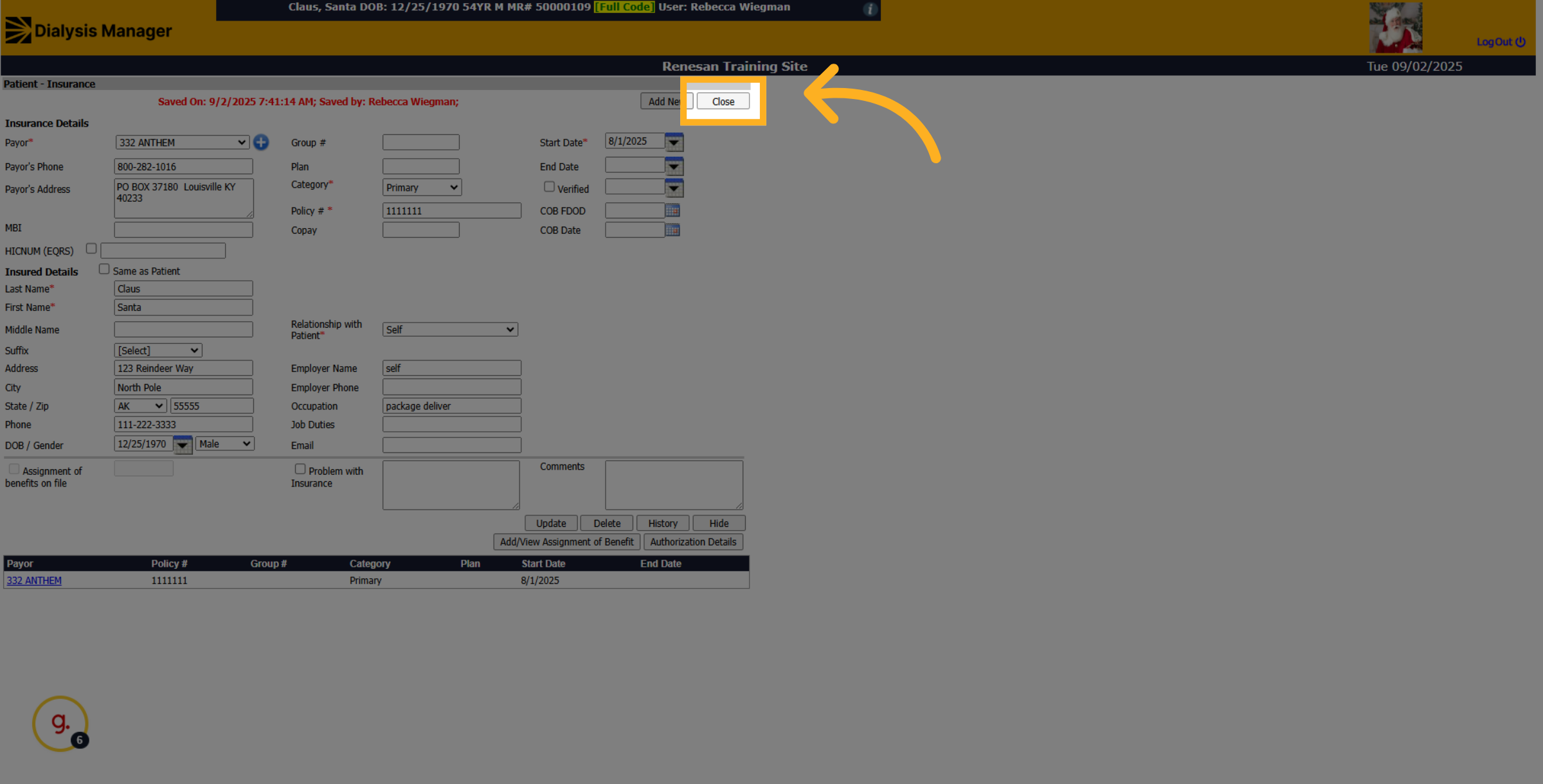This screenshot has width=1543, height=784.
Task: Open the COB Date calendar icon
Action: (672, 229)
